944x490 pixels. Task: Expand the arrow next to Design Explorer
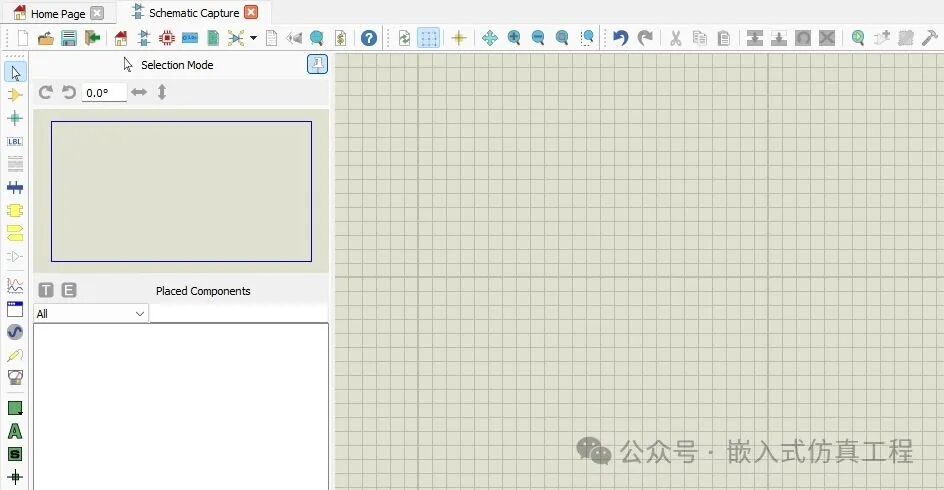click(x=253, y=39)
